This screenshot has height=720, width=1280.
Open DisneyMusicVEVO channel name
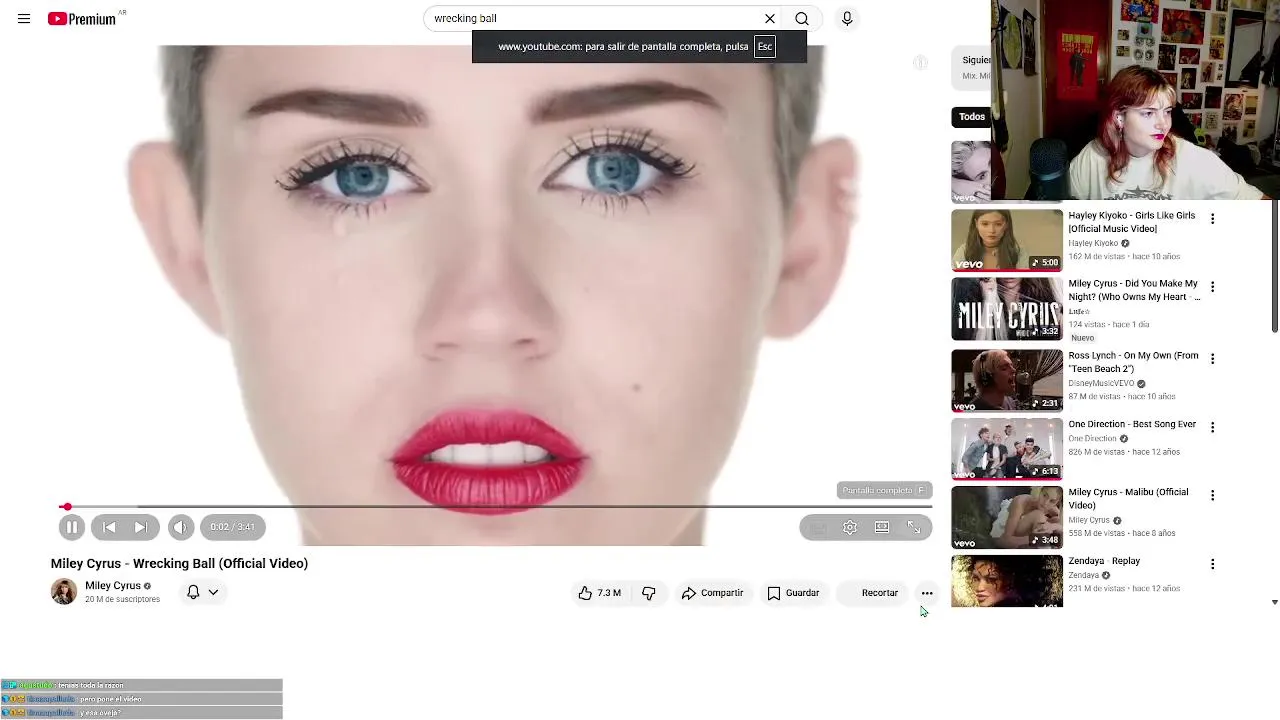pos(1101,384)
